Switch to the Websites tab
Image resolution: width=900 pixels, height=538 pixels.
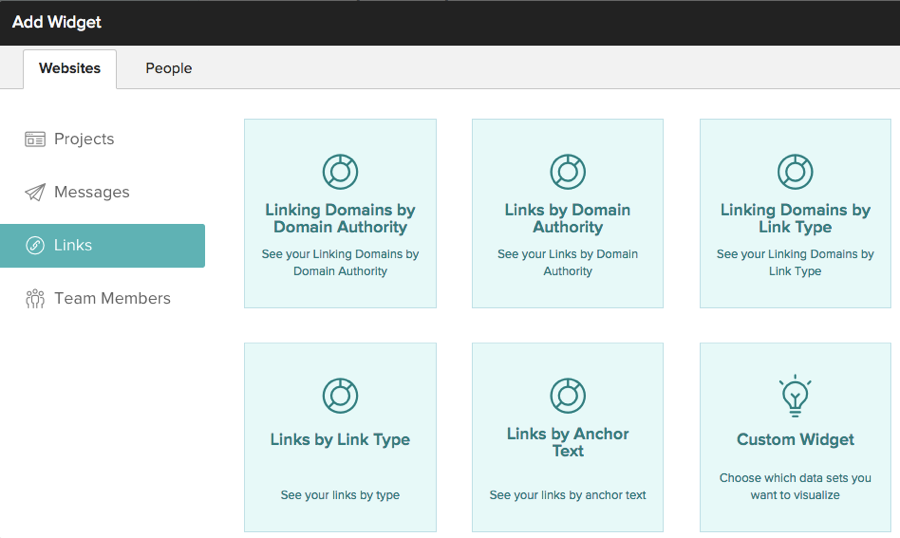[70, 68]
